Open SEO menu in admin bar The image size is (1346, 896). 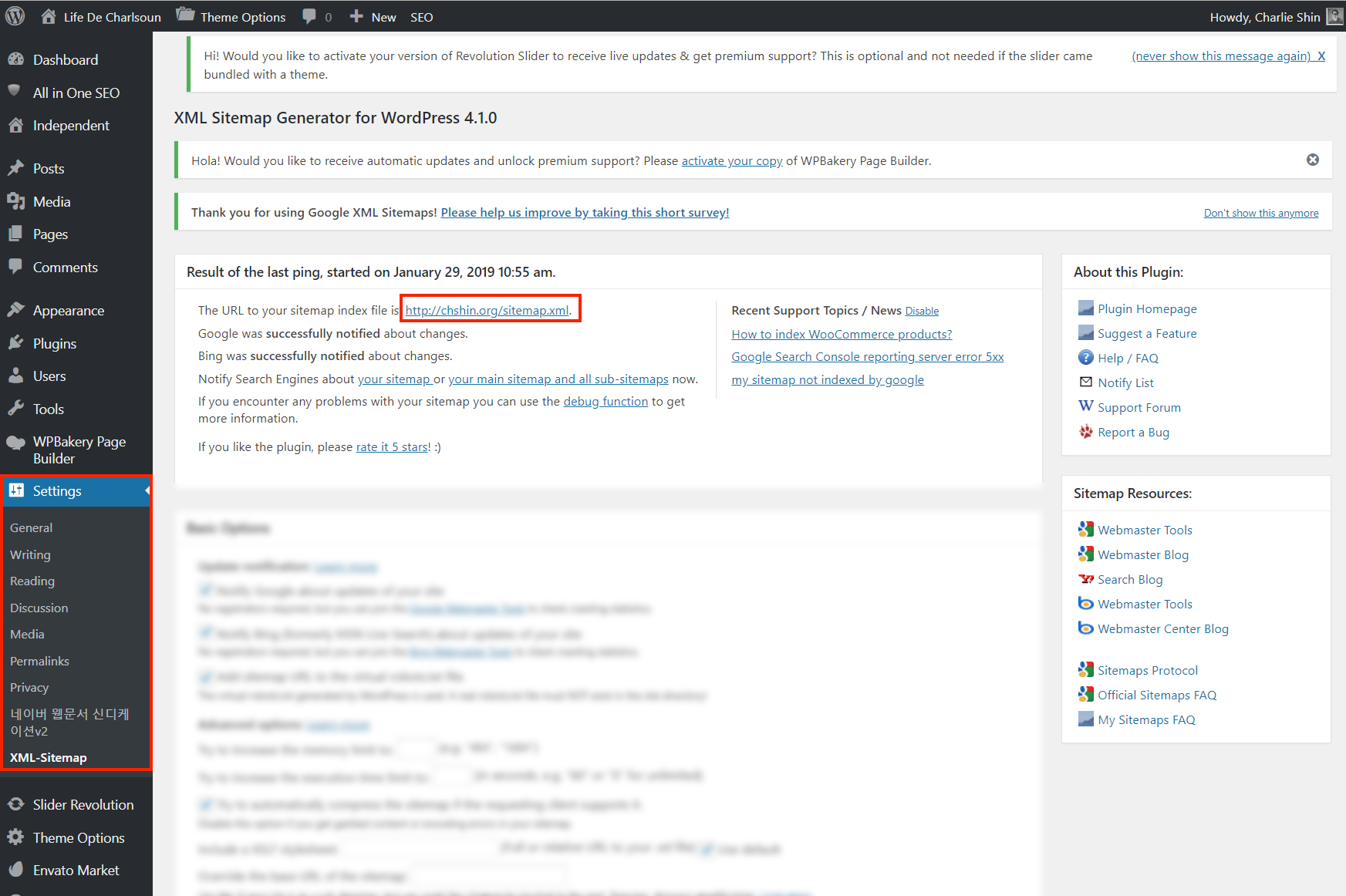click(x=421, y=16)
